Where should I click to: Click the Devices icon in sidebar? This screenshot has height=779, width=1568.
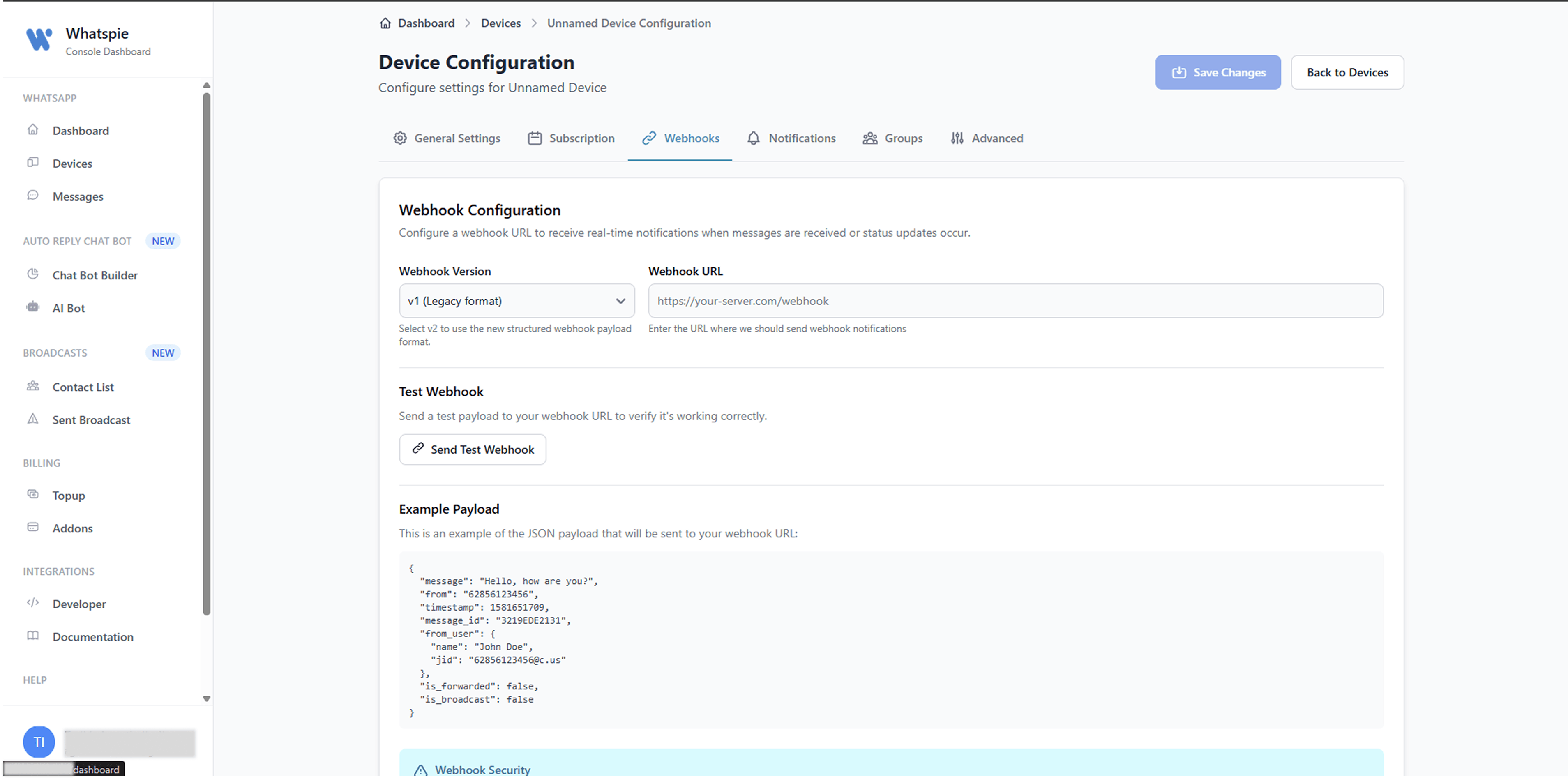tap(33, 162)
